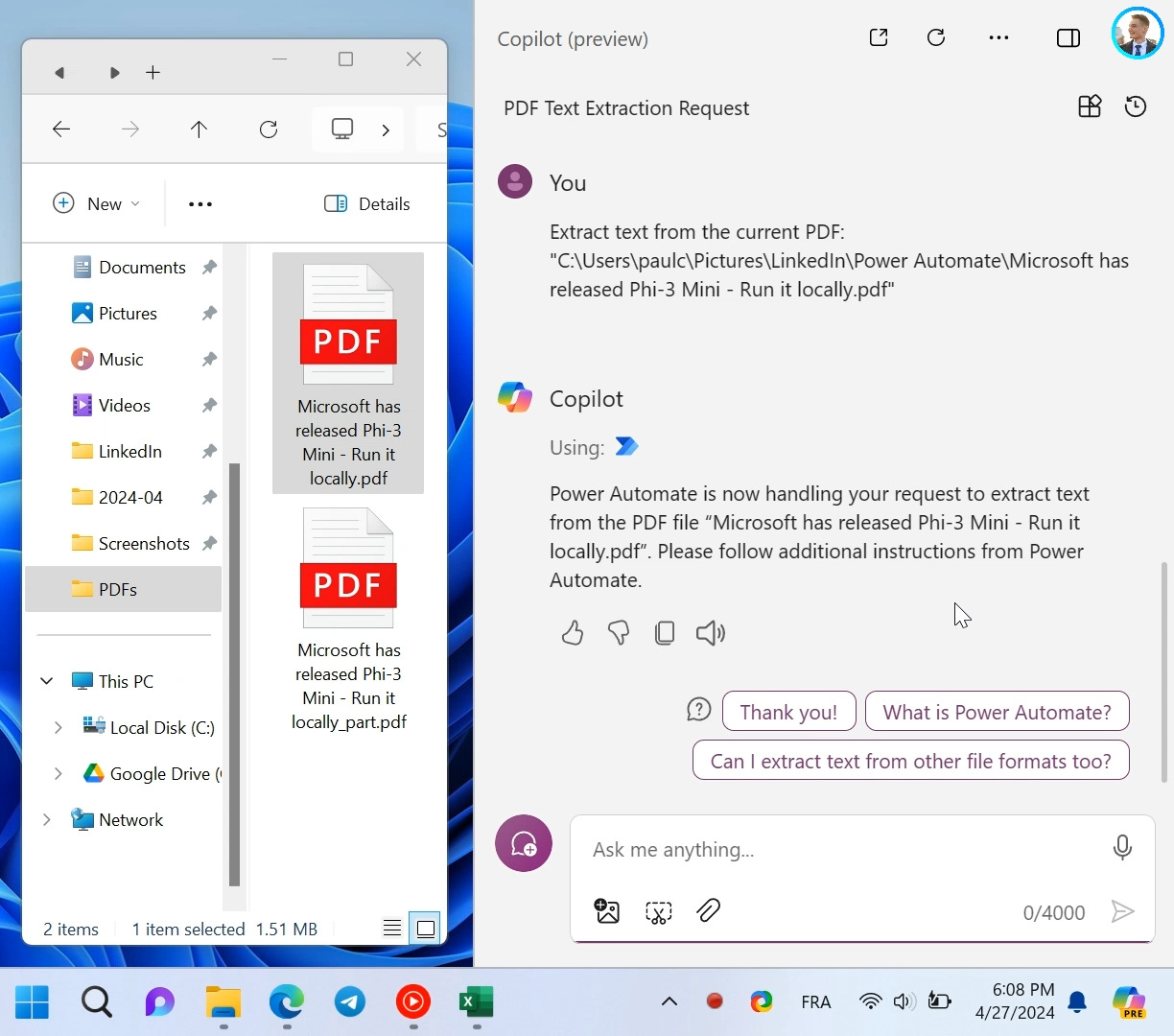Image resolution: width=1174 pixels, height=1036 pixels.
Task: Show hidden system tray icons
Action: (x=669, y=1001)
